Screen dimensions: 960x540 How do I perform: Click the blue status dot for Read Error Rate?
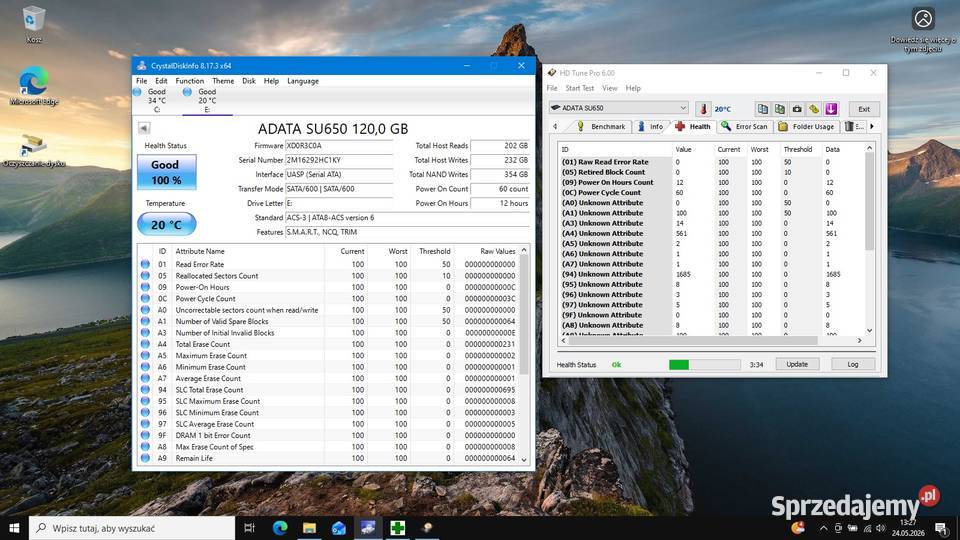(x=145, y=264)
